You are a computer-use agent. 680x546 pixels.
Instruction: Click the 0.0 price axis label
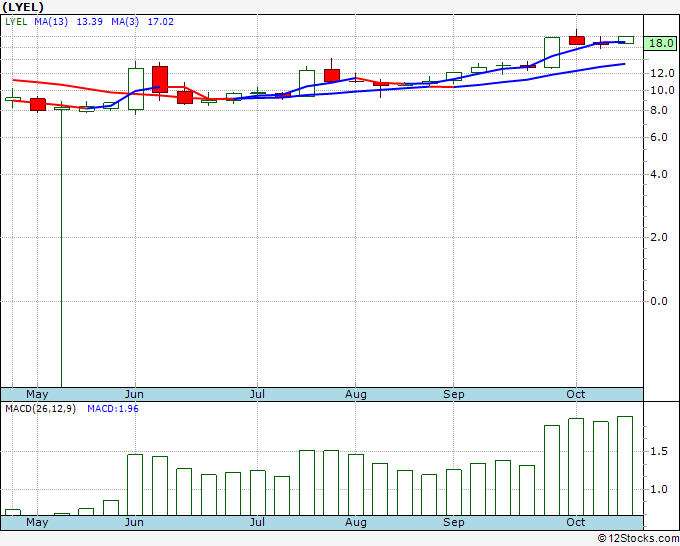pyautogui.click(x=658, y=301)
